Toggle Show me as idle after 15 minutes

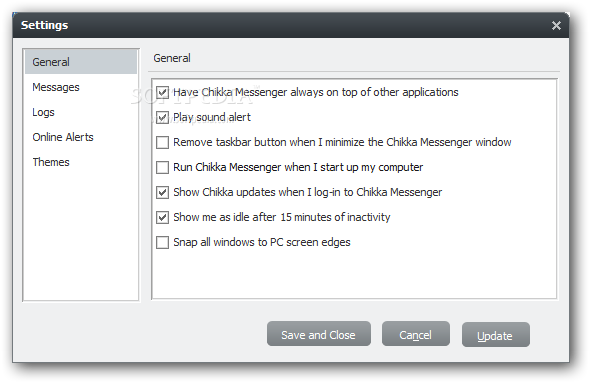pos(163,217)
